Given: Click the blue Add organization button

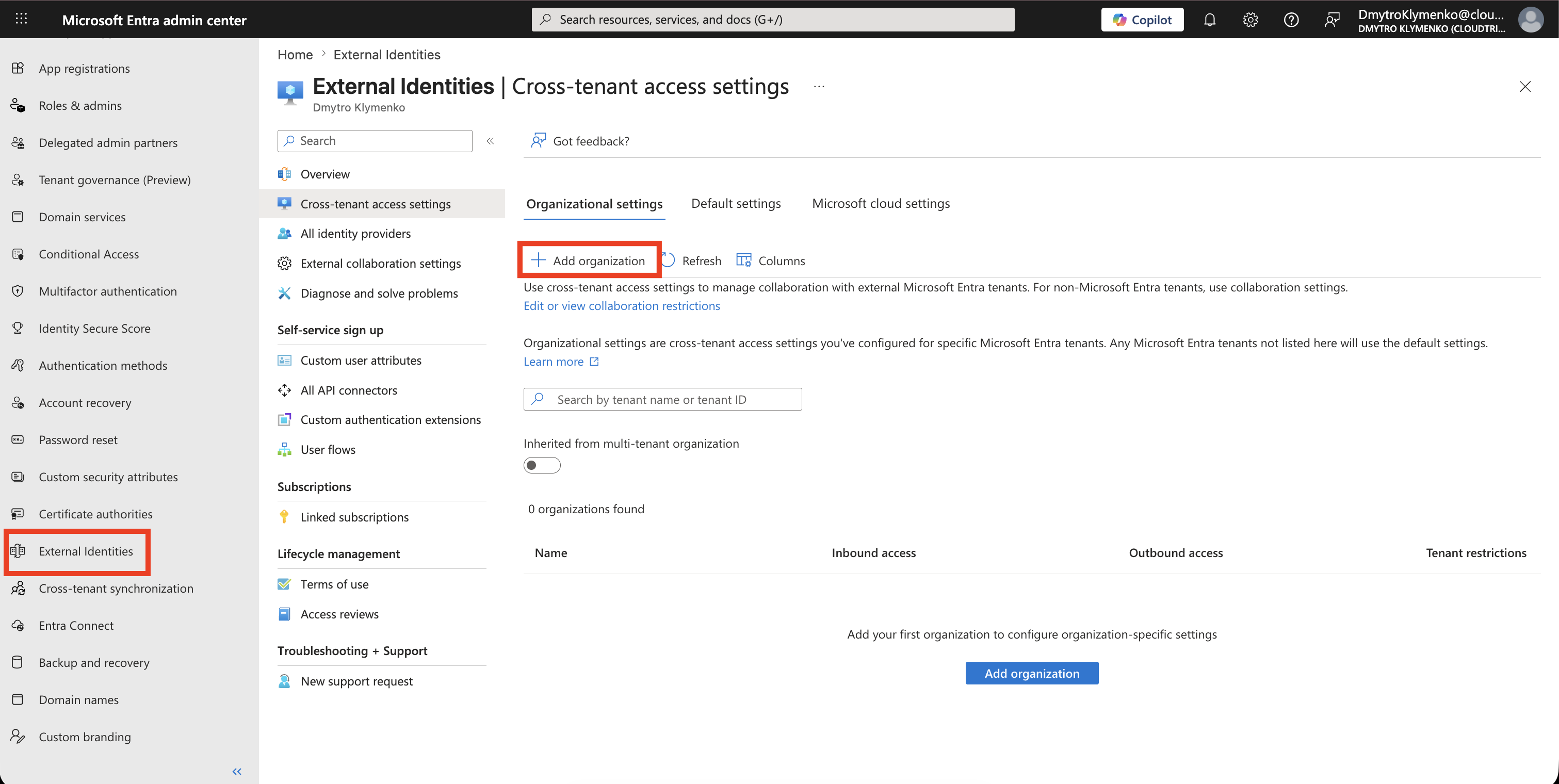Looking at the screenshot, I should pos(1032,673).
